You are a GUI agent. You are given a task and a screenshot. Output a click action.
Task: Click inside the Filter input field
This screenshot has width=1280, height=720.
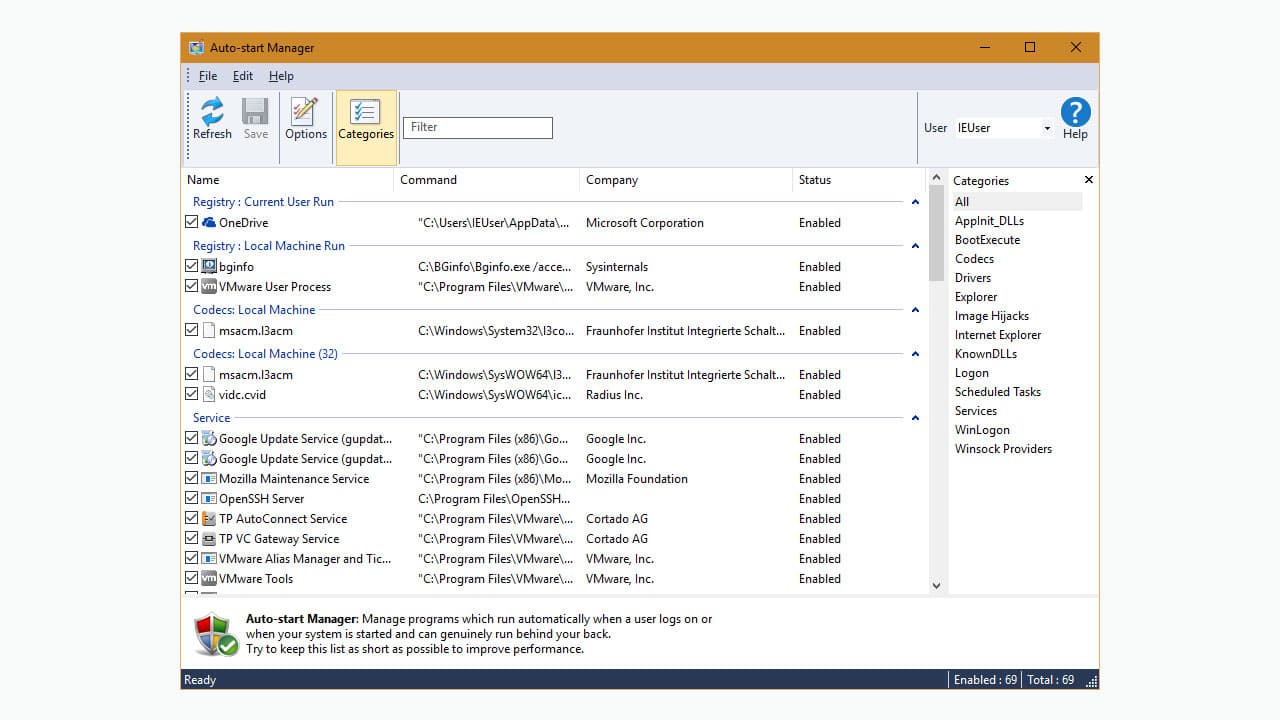click(x=477, y=127)
